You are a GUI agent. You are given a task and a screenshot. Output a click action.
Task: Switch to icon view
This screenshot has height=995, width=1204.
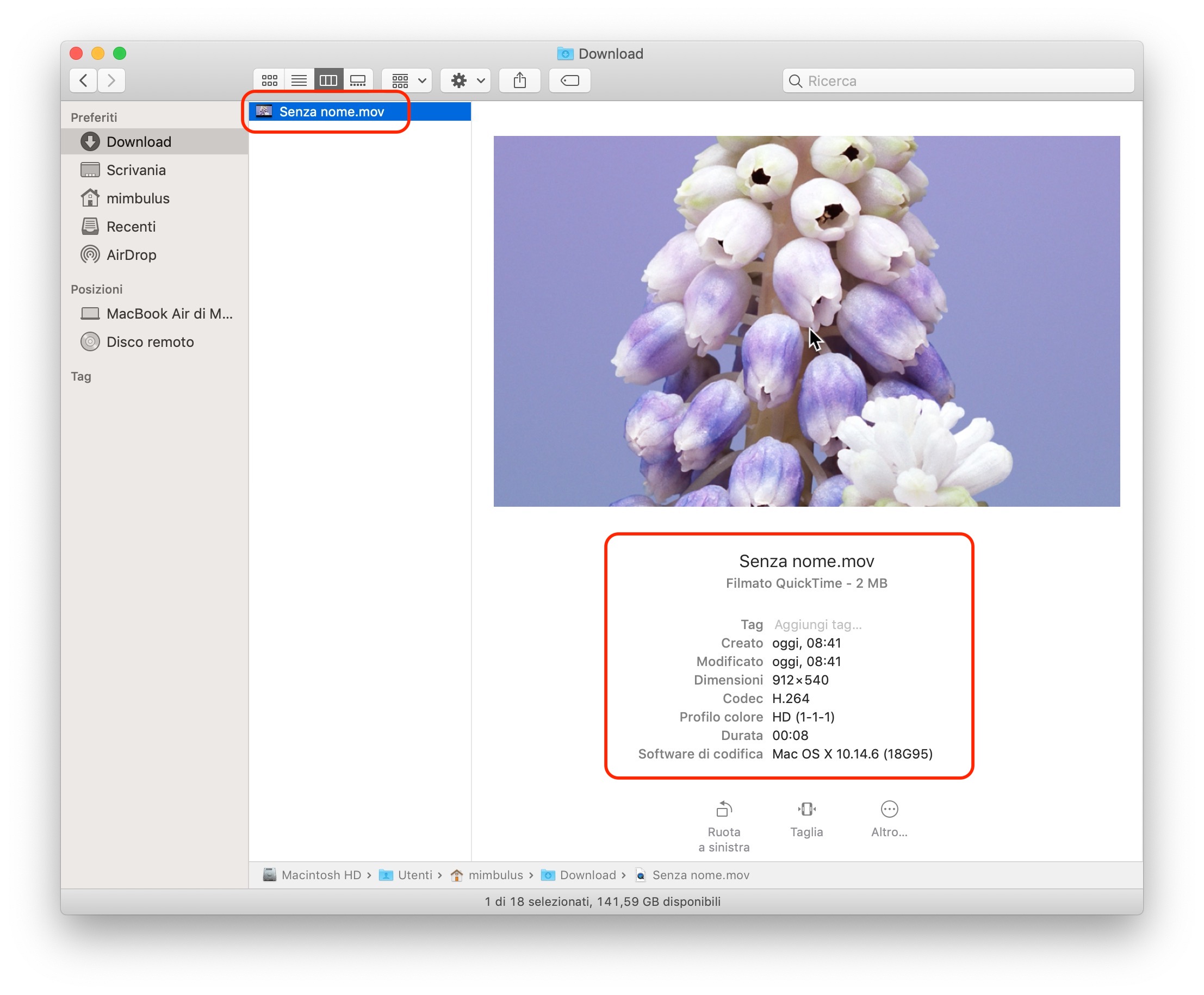(x=270, y=80)
